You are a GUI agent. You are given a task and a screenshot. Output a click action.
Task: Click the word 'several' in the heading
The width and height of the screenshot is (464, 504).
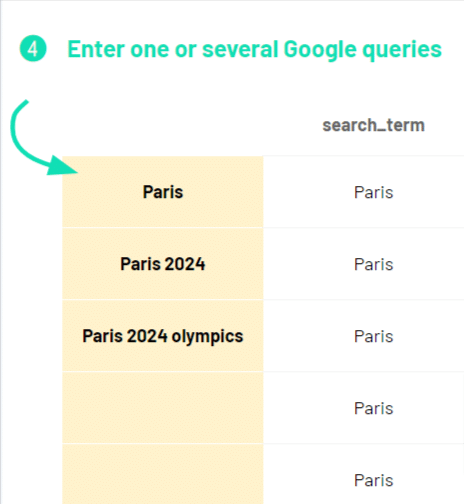pyautogui.click(x=240, y=49)
